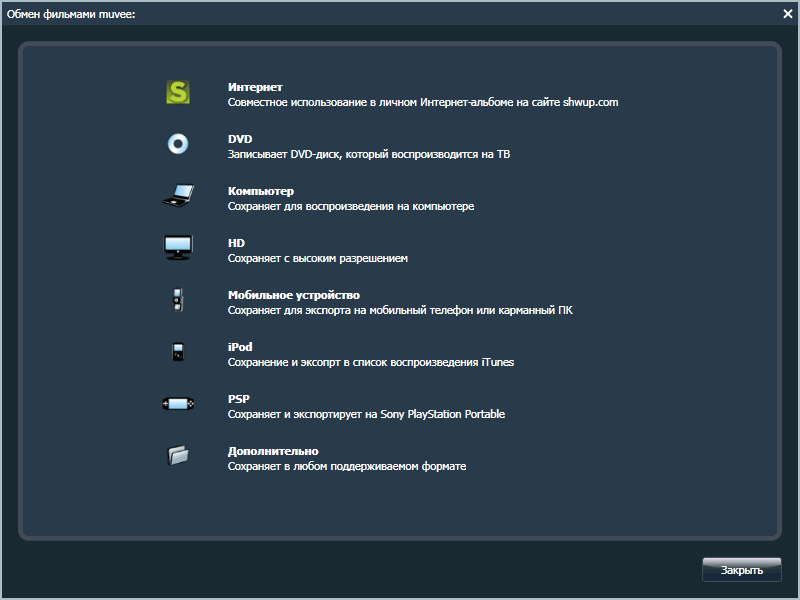Choose the DVD burning option label
This screenshot has width=800, height=600.
tap(240, 139)
